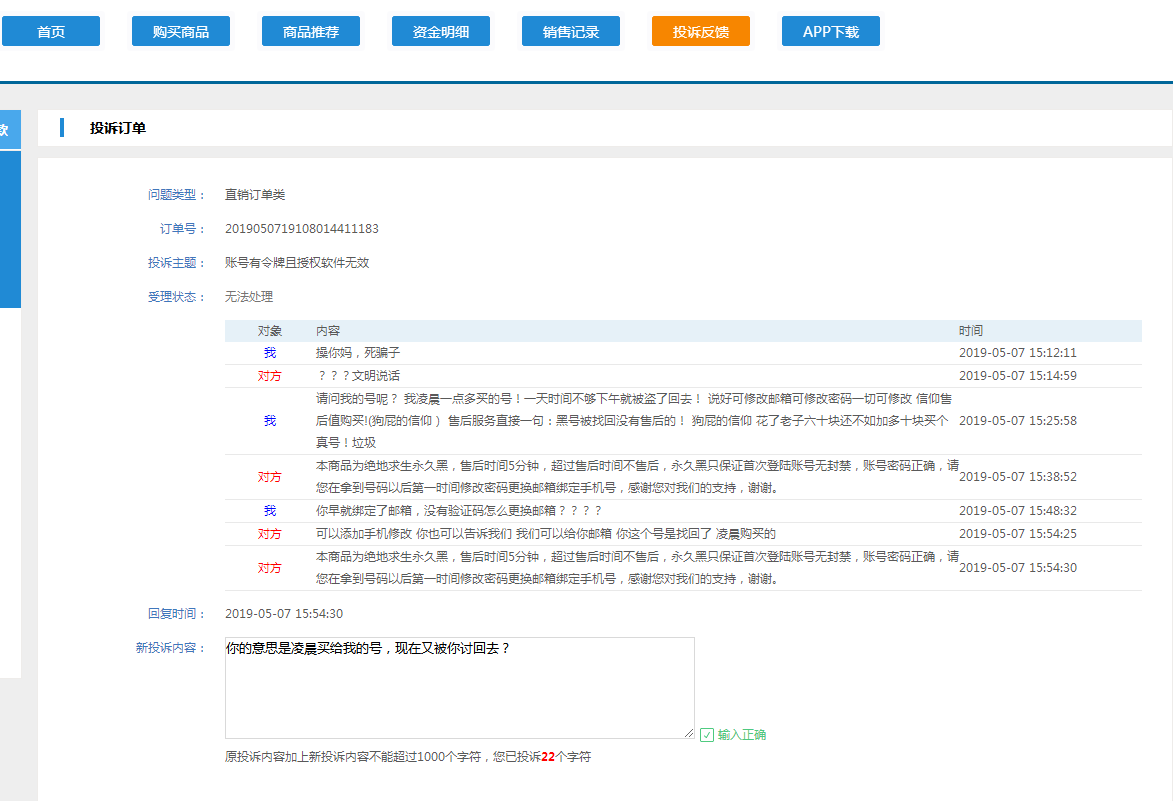The height and width of the screenshot is (801, 1173).
Task: Click the complaint subject 账号有令牌且授权软件无效
Action: pos(297,263)
